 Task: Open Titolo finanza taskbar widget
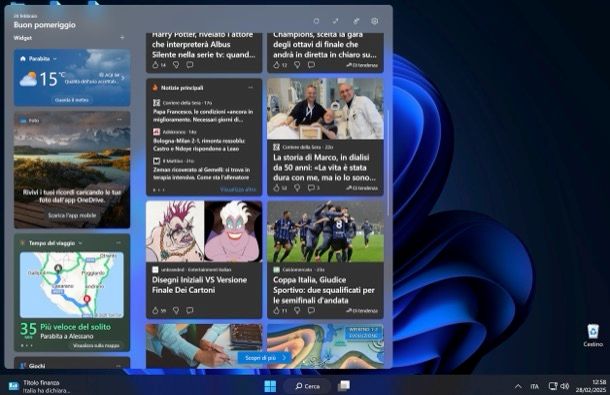pyautogui.click(x=39, y=386)
